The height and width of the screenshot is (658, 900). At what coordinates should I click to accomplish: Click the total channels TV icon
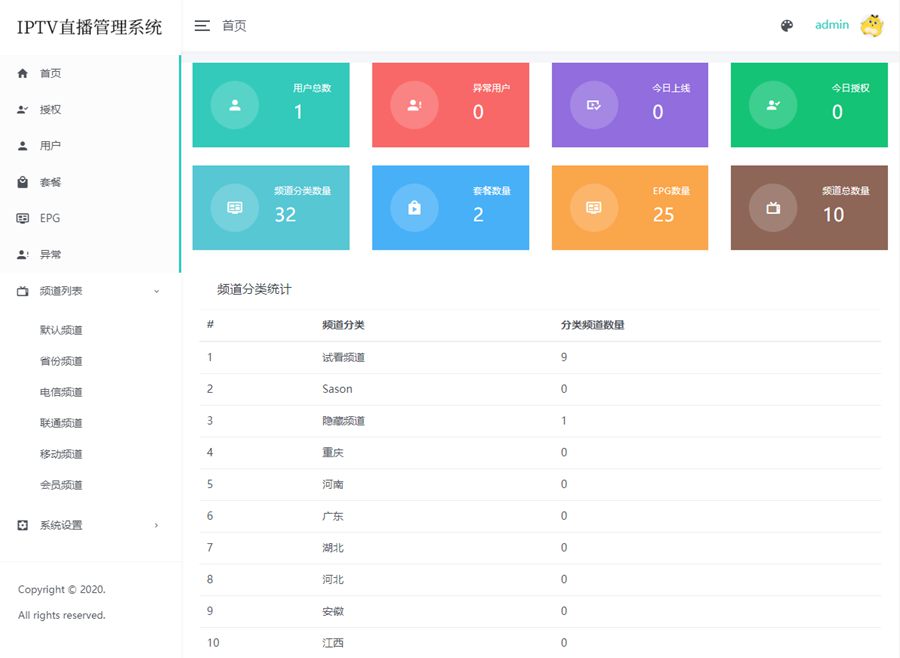(x=773, y=208)
